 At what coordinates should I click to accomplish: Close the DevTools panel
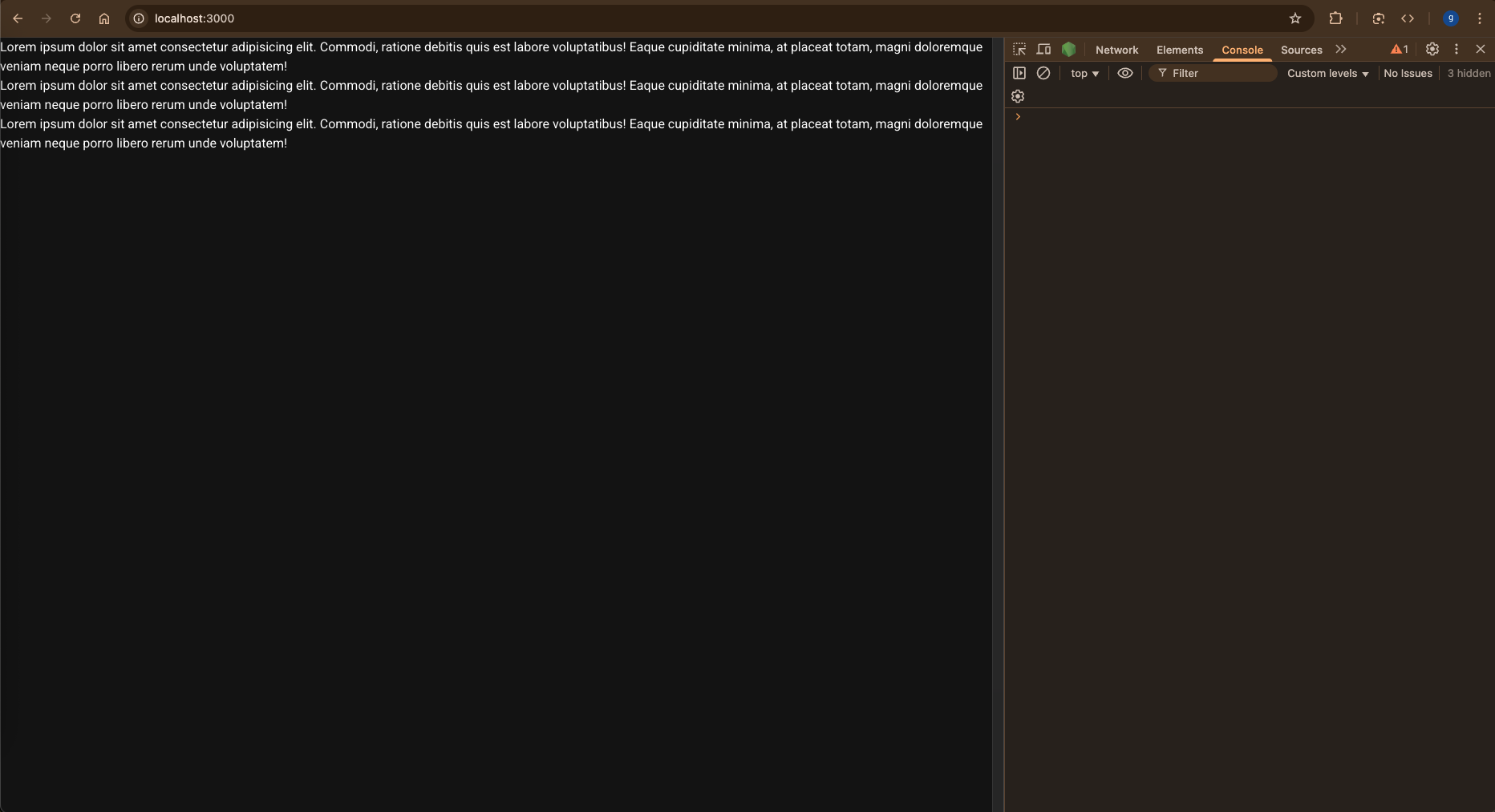(x=1481, y=49)
